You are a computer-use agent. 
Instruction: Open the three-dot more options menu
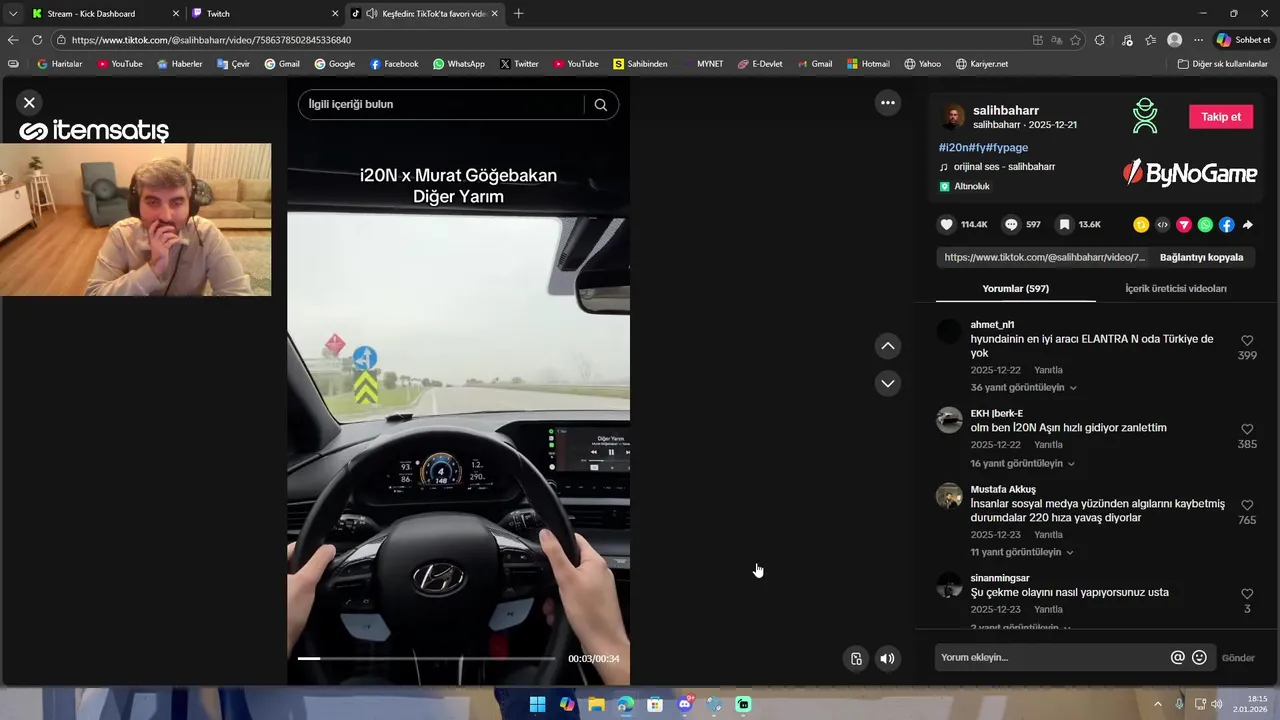pyautogui.click(x=887, y=102)
